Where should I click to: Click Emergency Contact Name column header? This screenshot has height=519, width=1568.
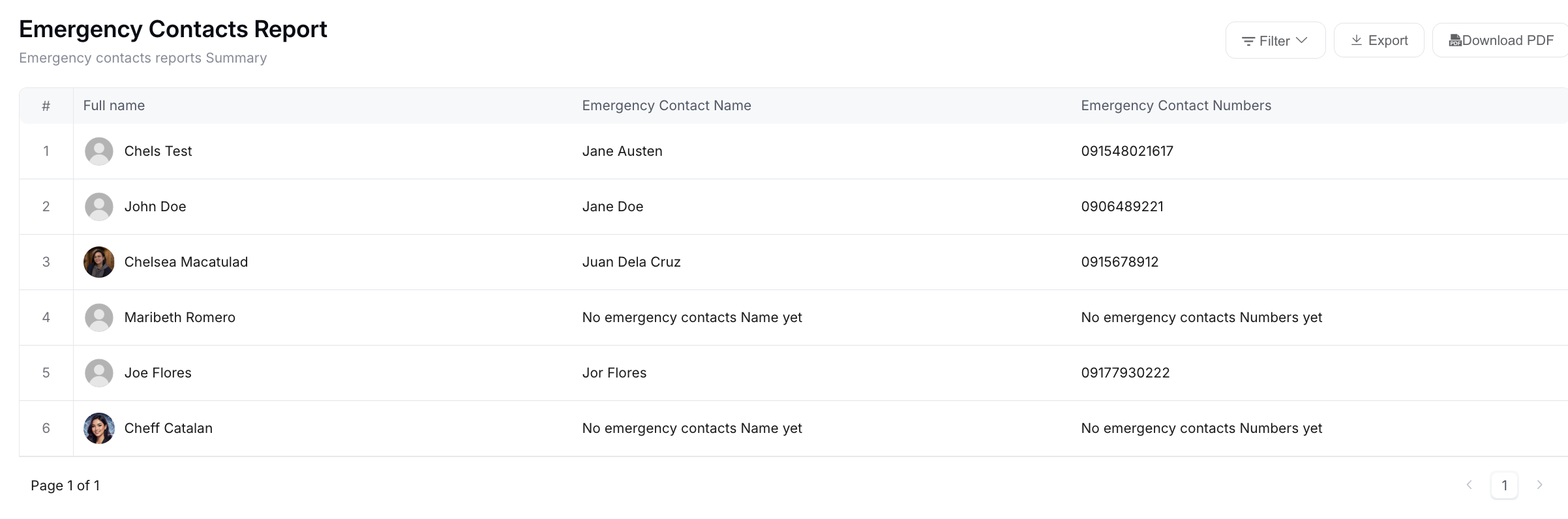pyautogui.click(x=667, y=106)
